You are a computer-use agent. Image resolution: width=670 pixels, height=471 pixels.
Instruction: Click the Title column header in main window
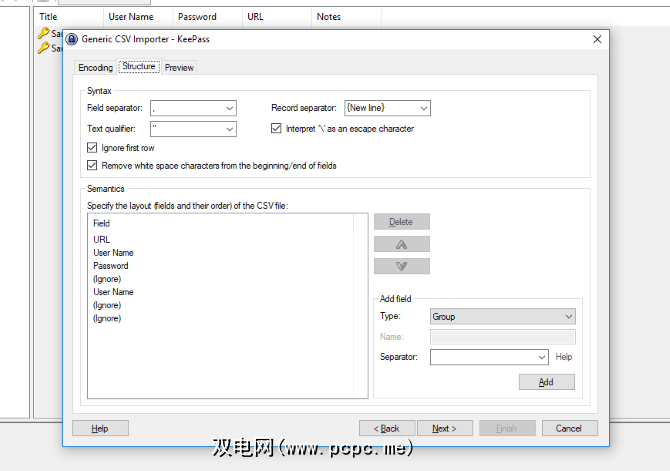click(x=69, y=17)
